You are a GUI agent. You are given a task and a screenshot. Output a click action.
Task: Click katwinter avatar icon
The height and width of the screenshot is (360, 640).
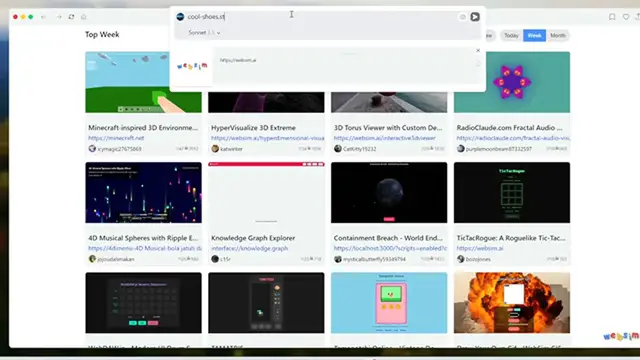[x=215, y=149]
